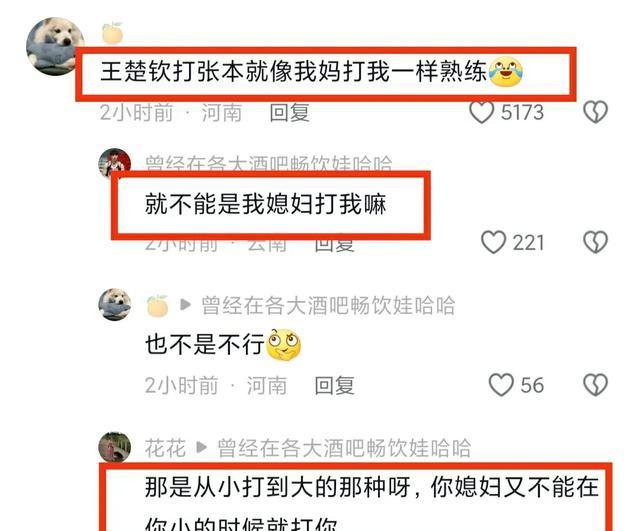
Task: Open small dog avatar of third comment
Action: coord(115,304)
